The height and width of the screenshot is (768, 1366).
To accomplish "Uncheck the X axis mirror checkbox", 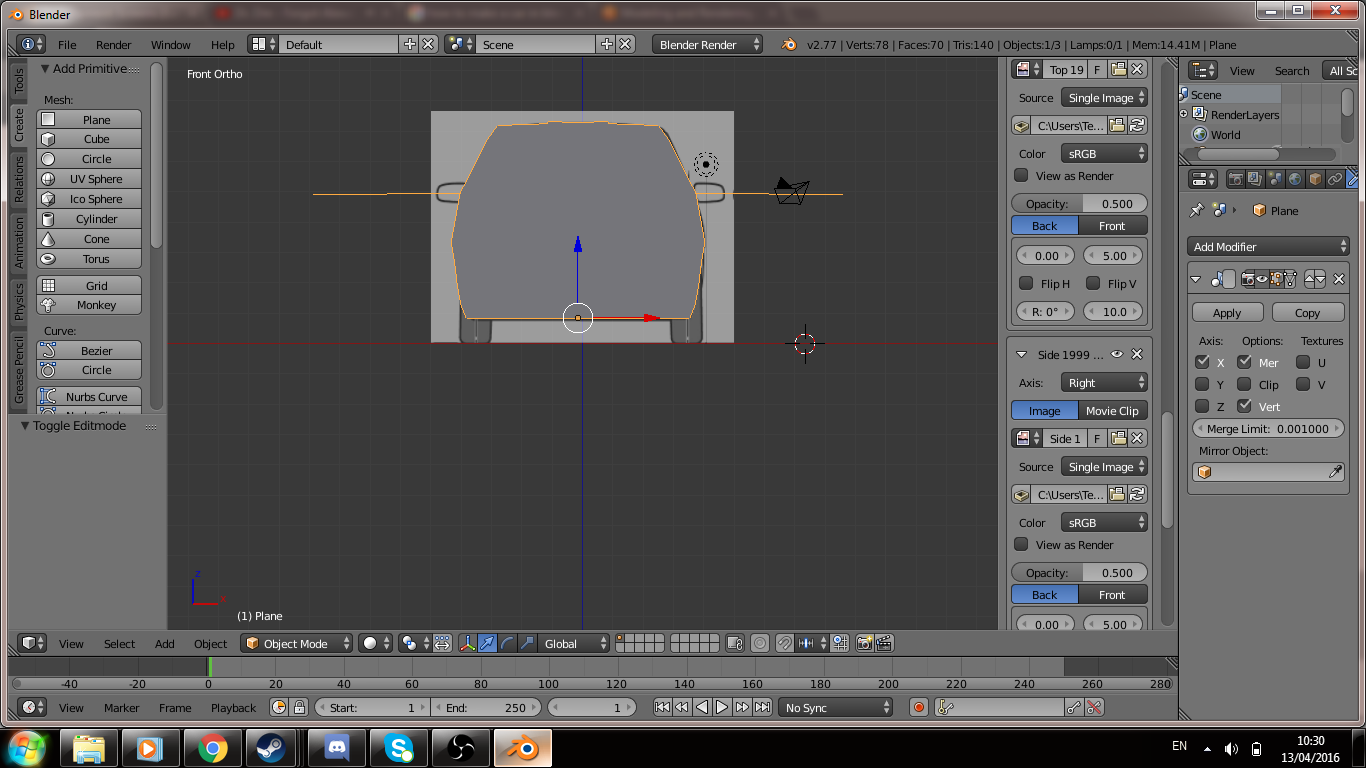I will 1203,363.
